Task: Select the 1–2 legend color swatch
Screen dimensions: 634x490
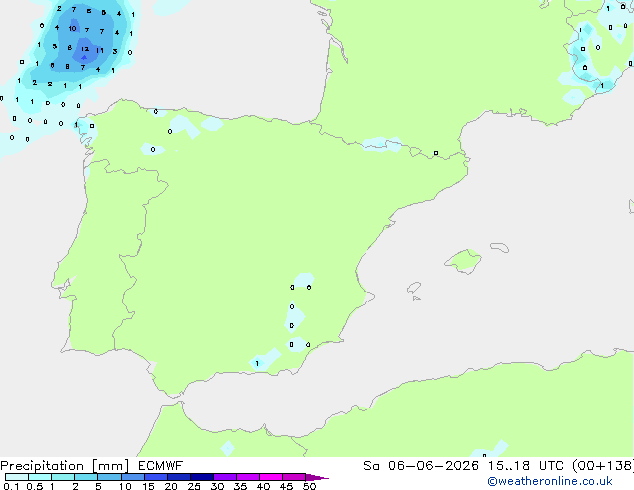Action: [63, 477]
